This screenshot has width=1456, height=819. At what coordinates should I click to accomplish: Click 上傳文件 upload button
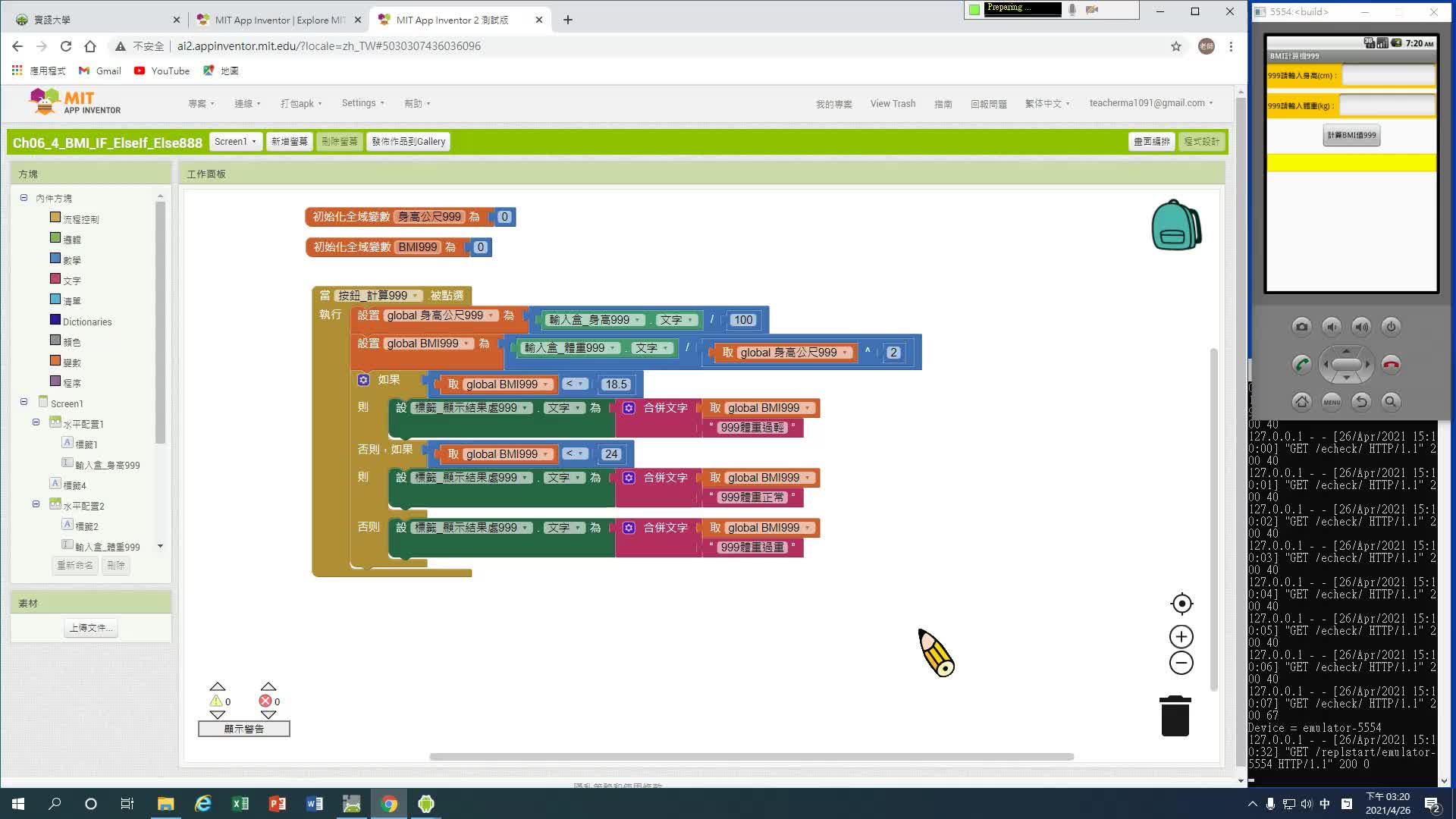[91, 628]
